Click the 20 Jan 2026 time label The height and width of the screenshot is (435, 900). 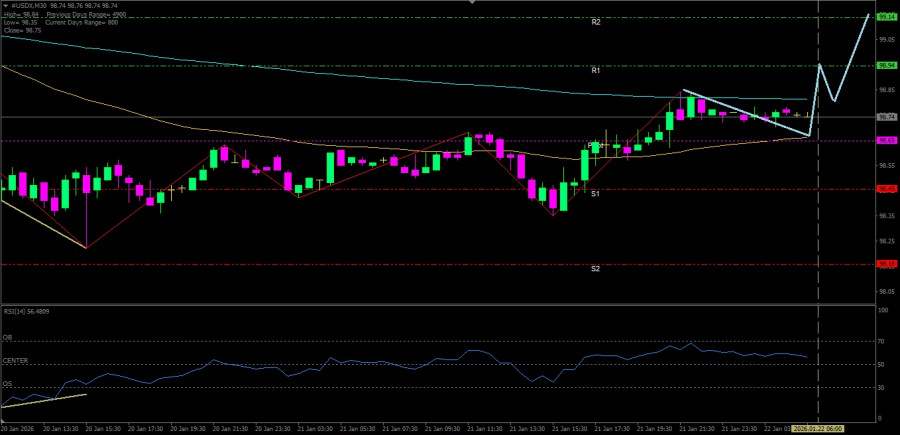(15, 429)
